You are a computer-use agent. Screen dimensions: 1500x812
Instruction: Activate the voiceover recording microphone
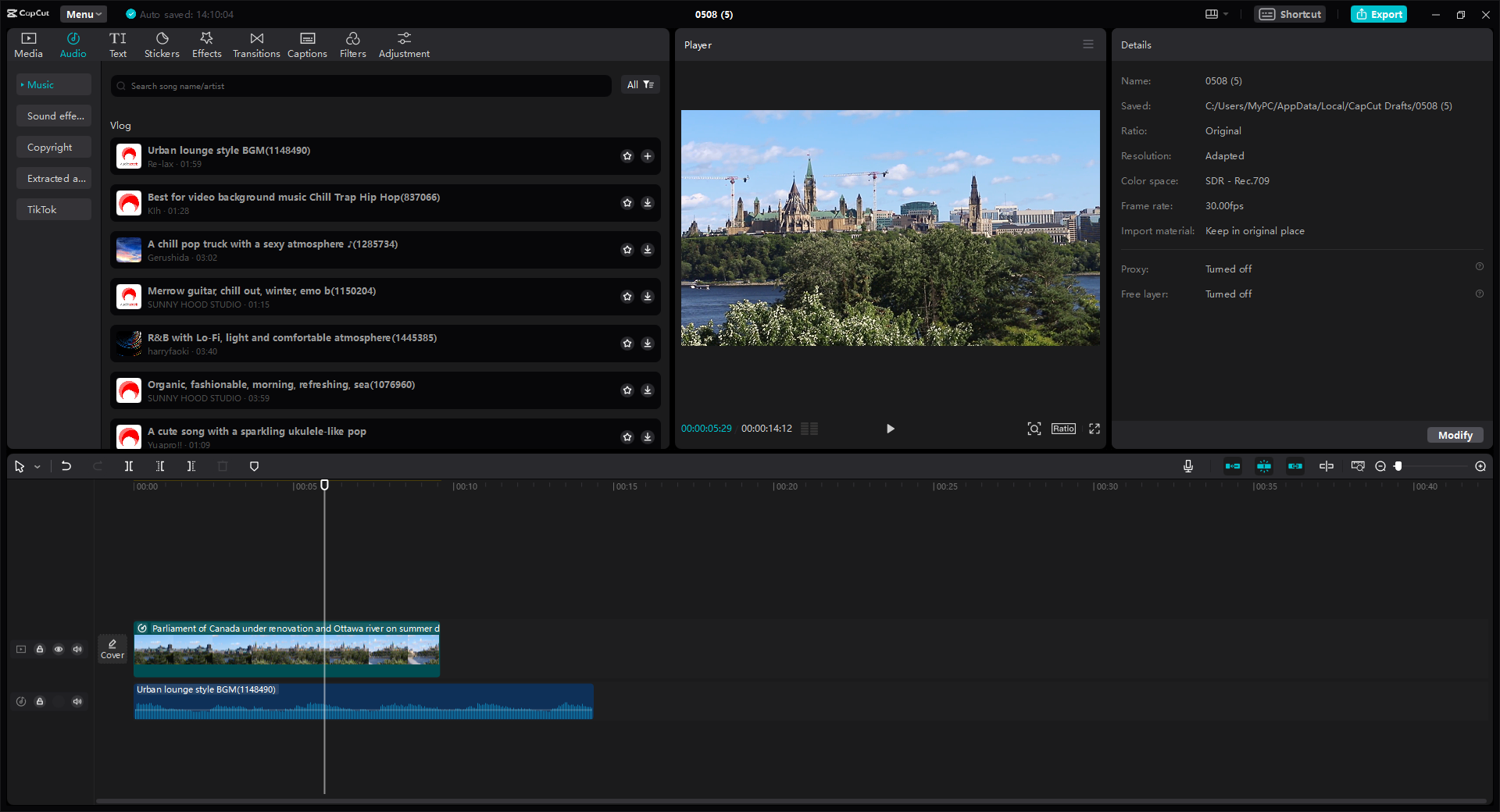[x=1187, y=466]
